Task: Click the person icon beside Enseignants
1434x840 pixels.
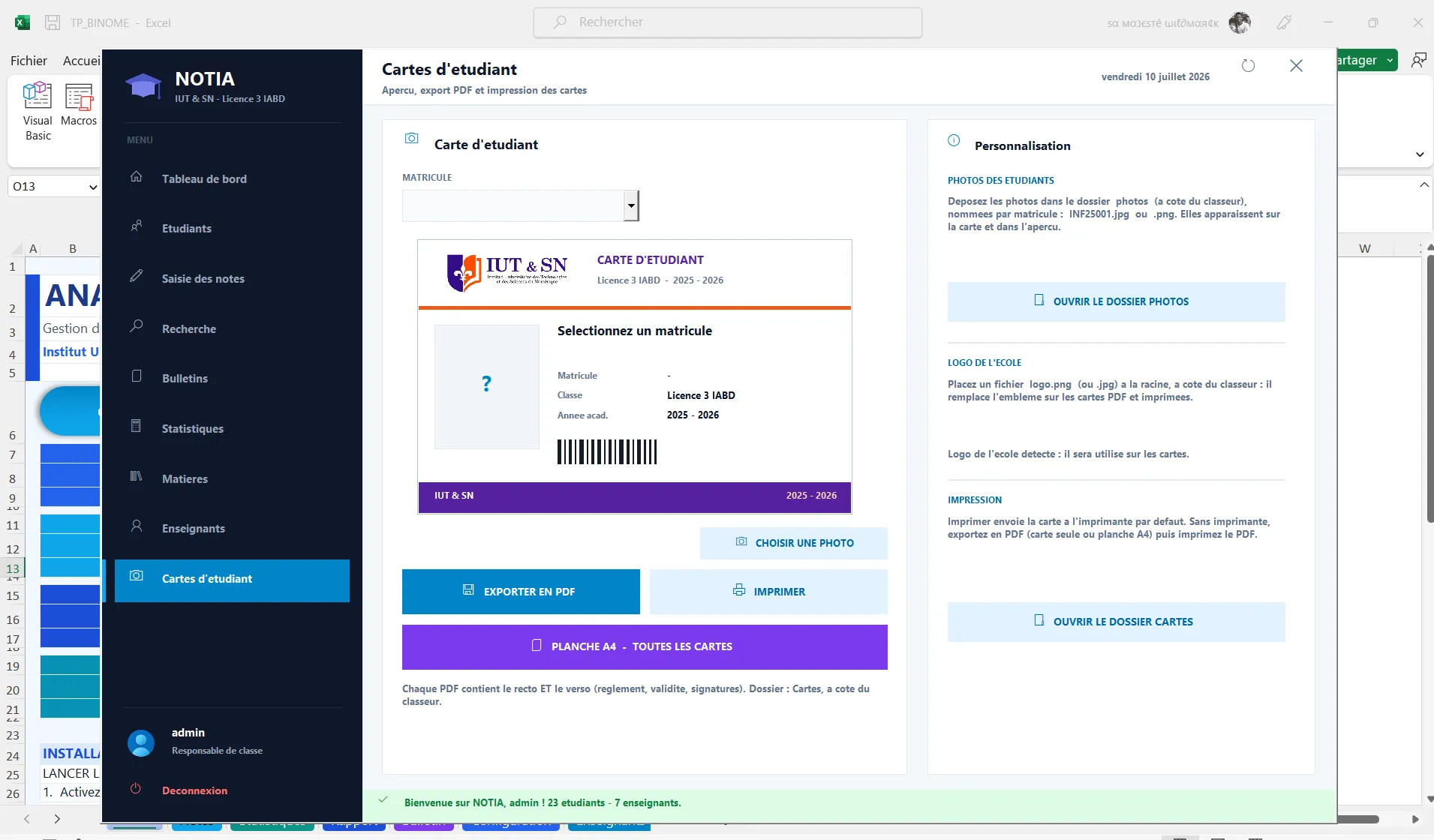Action: click(x=136, y=526)
